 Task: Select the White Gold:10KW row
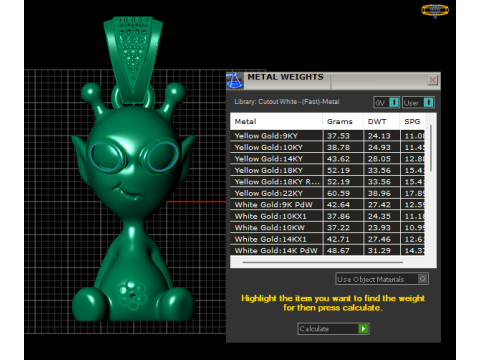327,227
